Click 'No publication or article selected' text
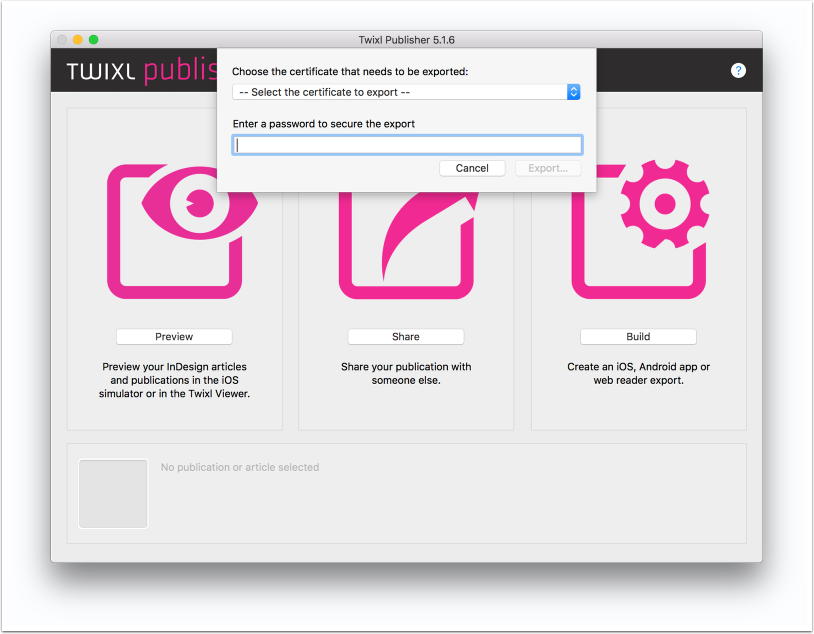Viewport: 814px width, 634px height. (240, 467)
